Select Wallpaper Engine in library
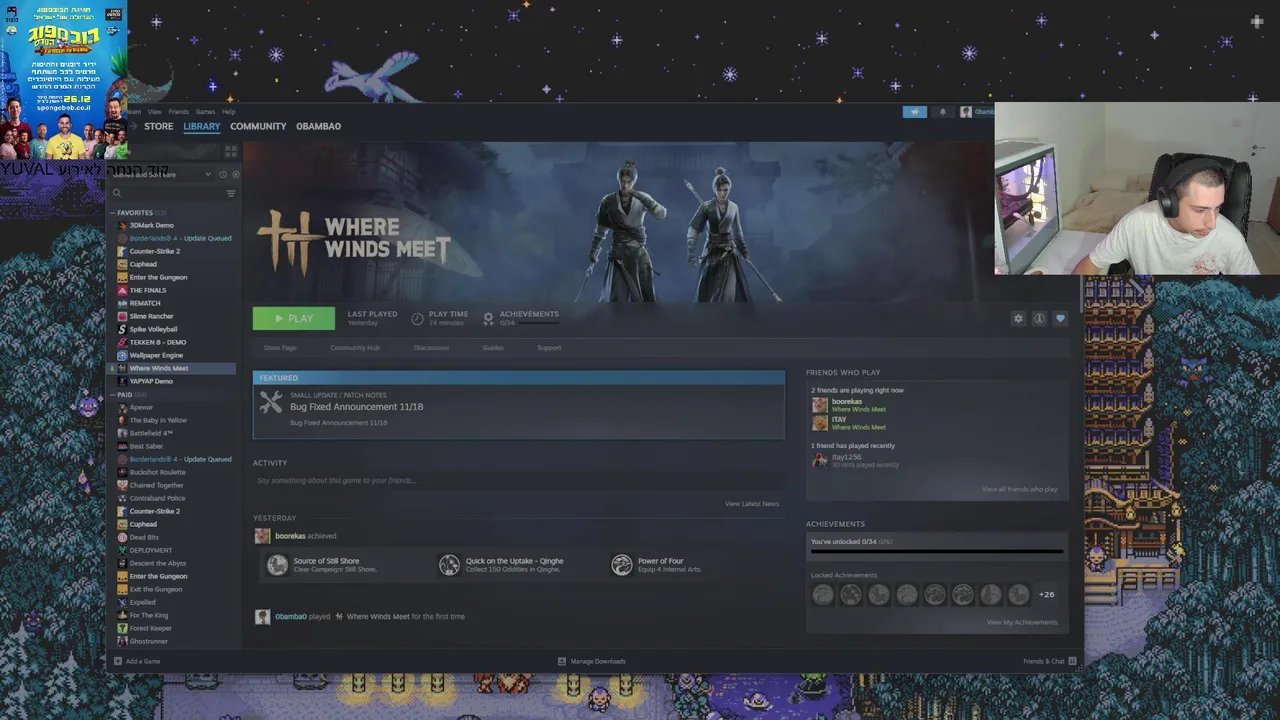1280x720 pixels. pyautogui.click(x=156, y=355)
